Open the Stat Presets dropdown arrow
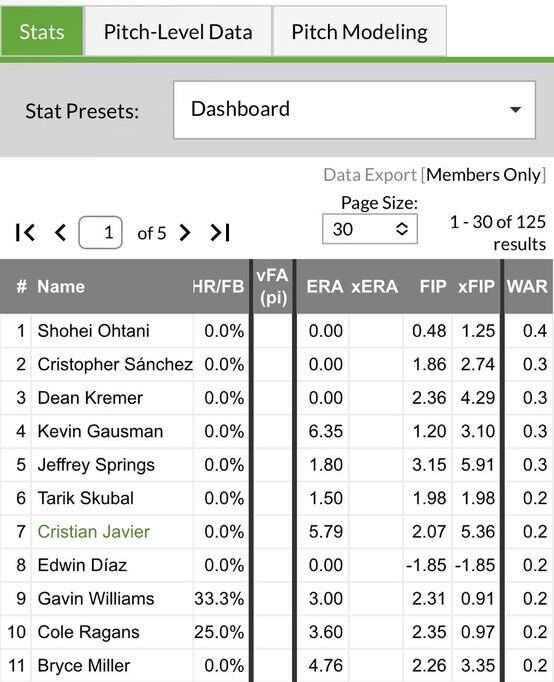Viewport: 554px width, 682px height. tap(515, 110)
